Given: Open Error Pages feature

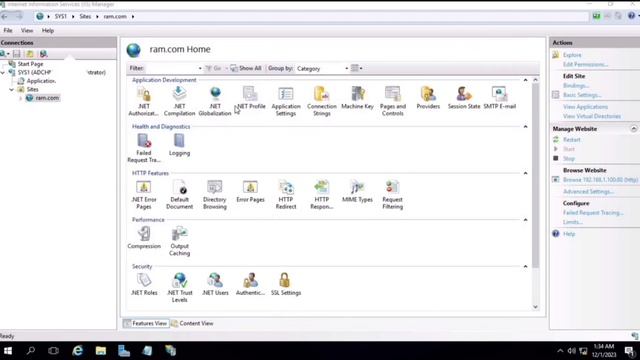Looking at the screenshot, I should point(250,191).
